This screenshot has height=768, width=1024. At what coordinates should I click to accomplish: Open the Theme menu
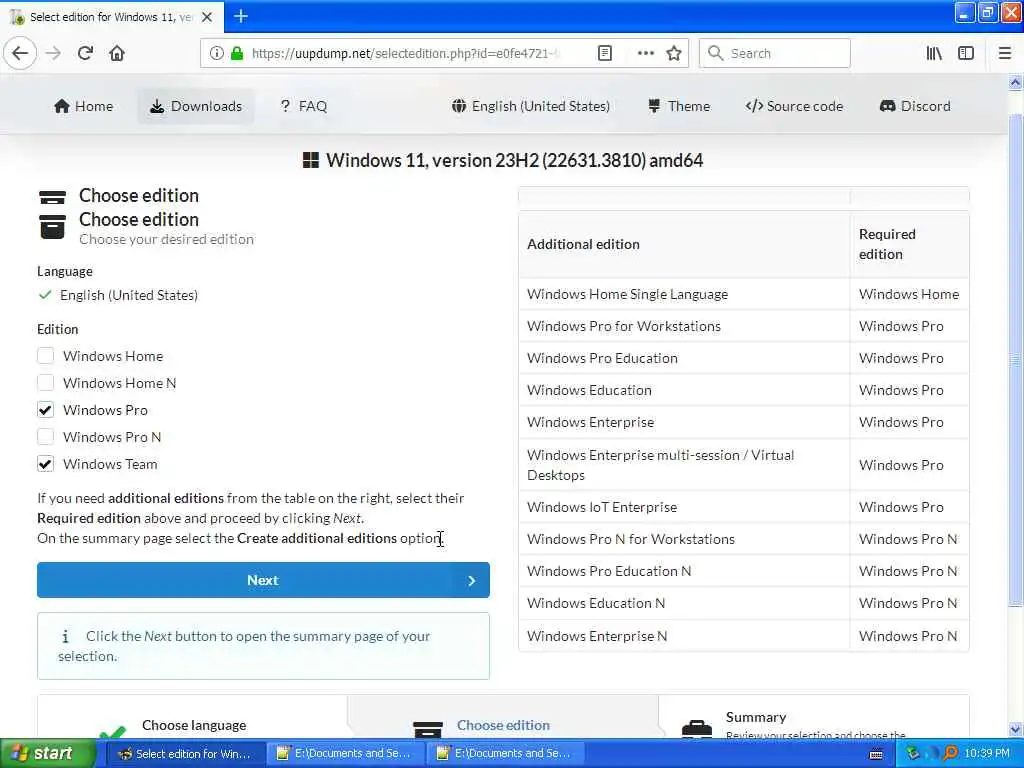point(679,106)
